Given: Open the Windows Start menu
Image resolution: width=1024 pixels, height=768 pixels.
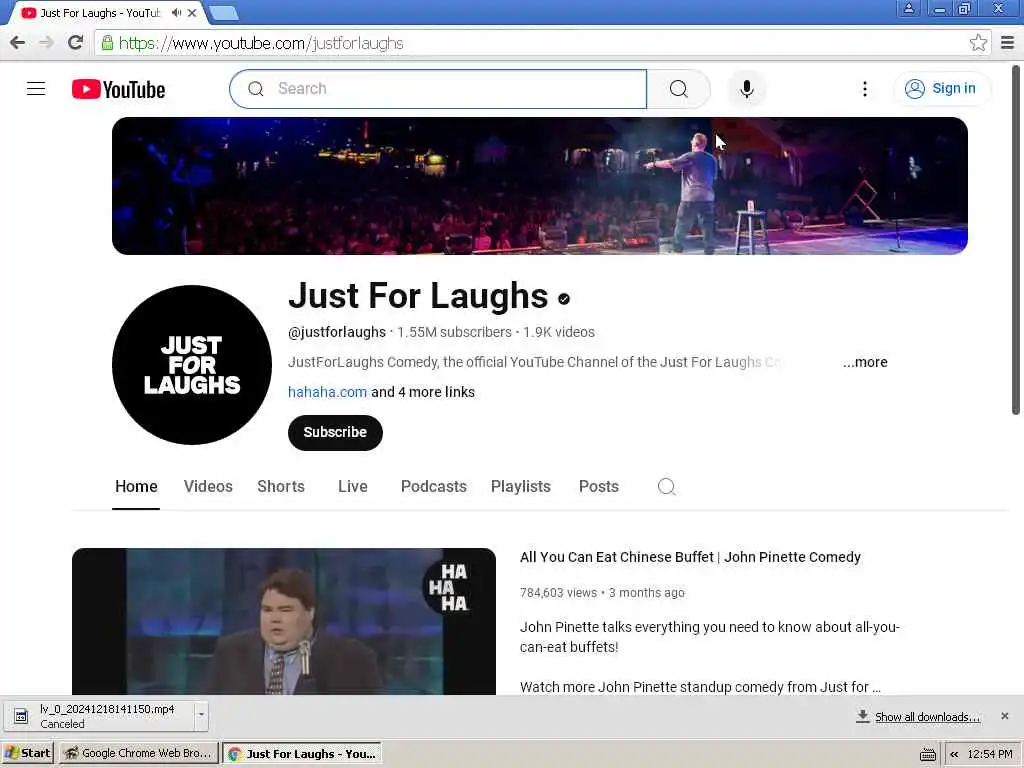Looking at the screenshot, I should 28,753.
